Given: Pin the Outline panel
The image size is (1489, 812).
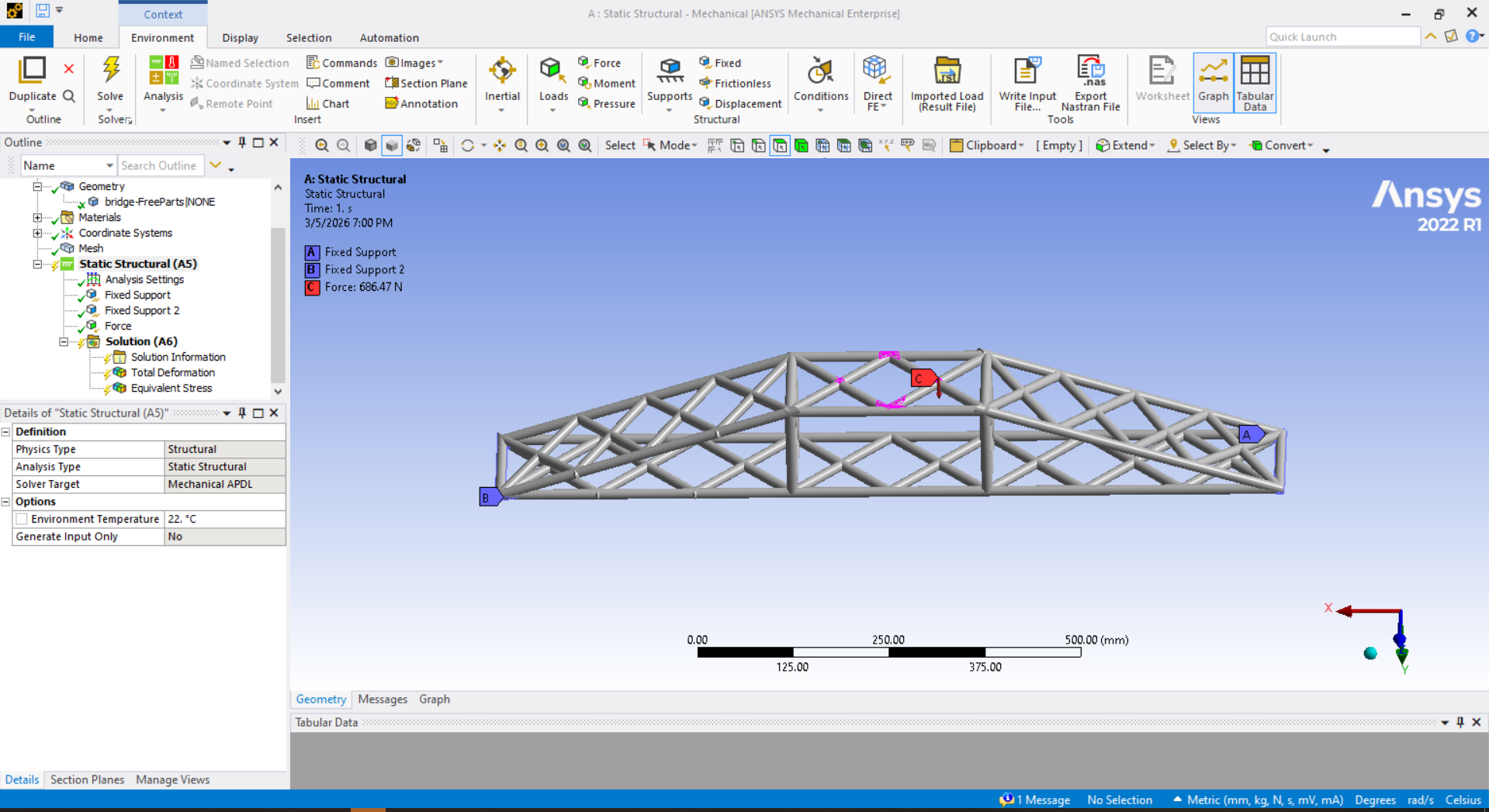Looking at the screenshot, I should pyautogui.click(x=241, y=142).
